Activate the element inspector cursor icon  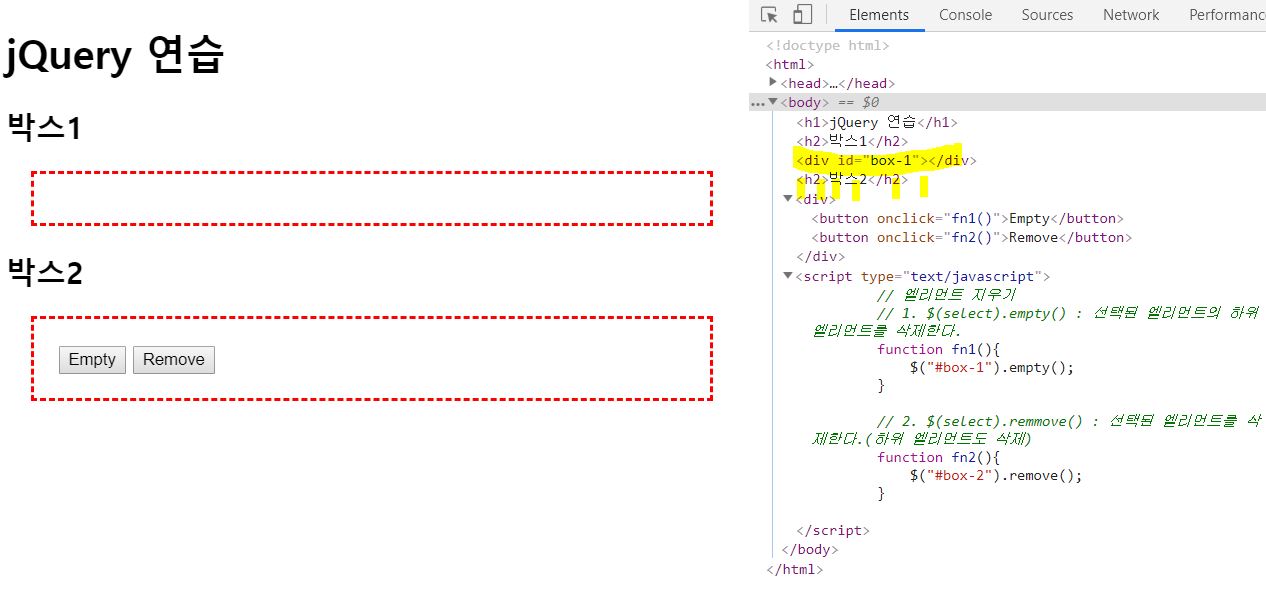click(769, 15)
